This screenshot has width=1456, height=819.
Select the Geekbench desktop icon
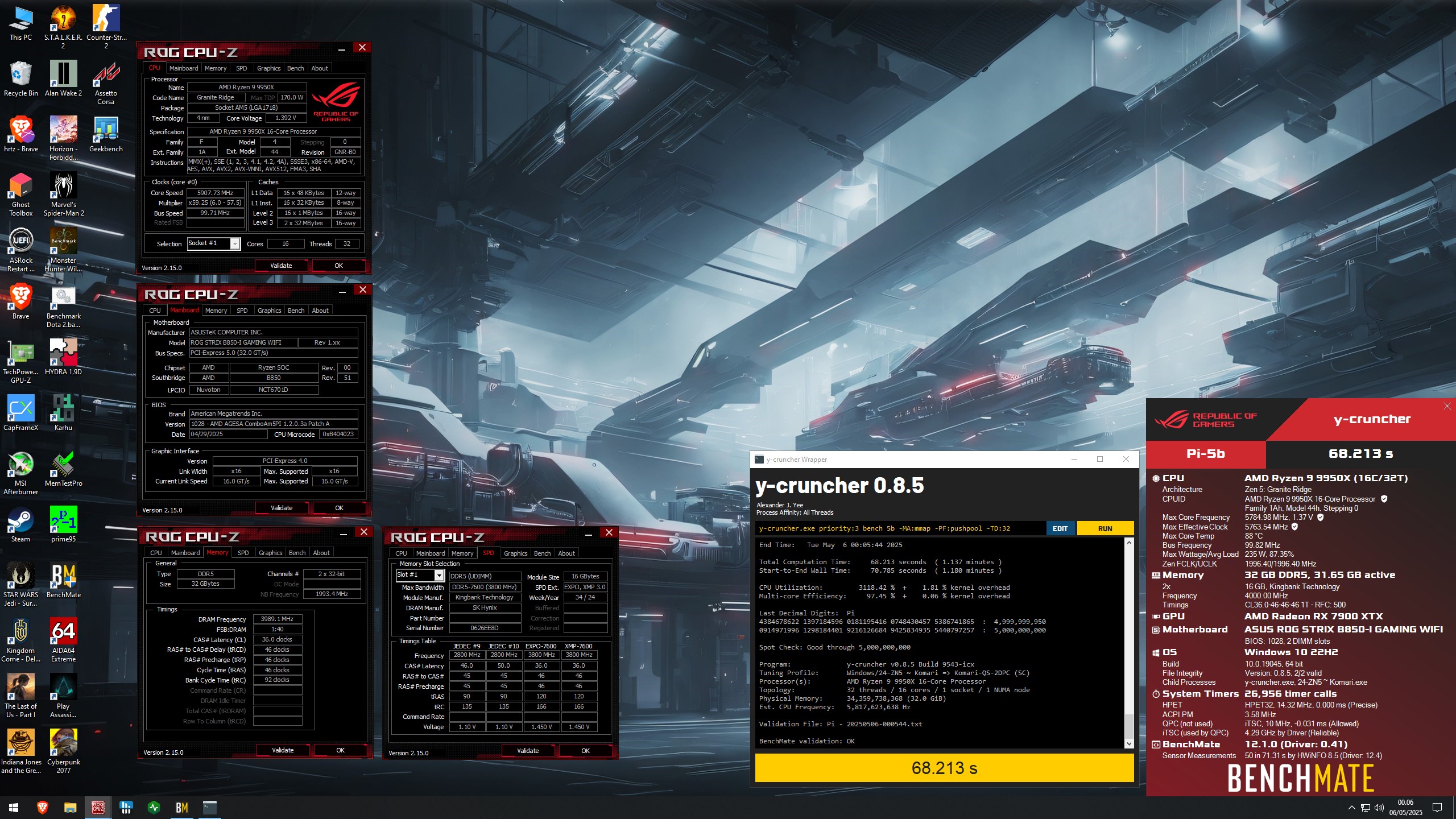106,134
